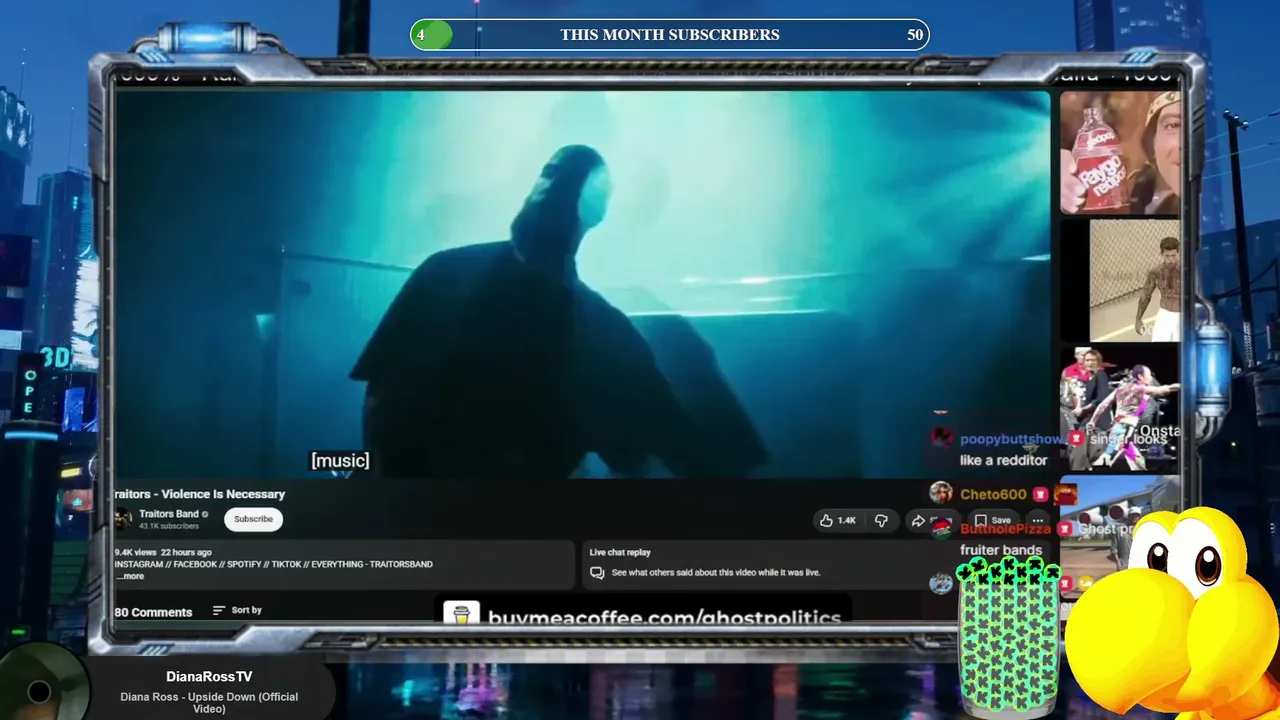Click poopybuttshow's chat avatar
1280x720 pixels.
942,437
